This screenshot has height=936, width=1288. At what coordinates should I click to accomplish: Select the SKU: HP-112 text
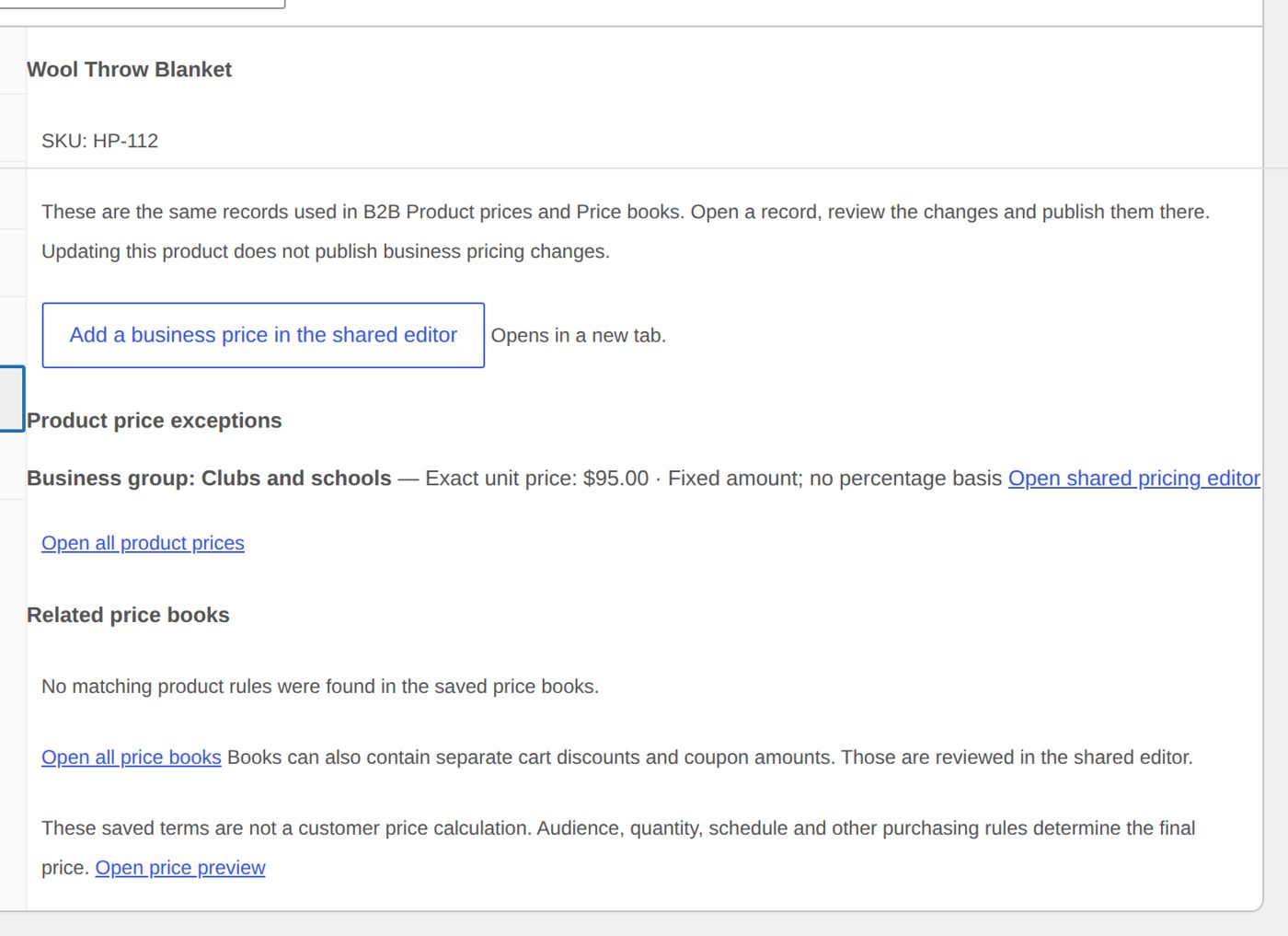point(99,141)
